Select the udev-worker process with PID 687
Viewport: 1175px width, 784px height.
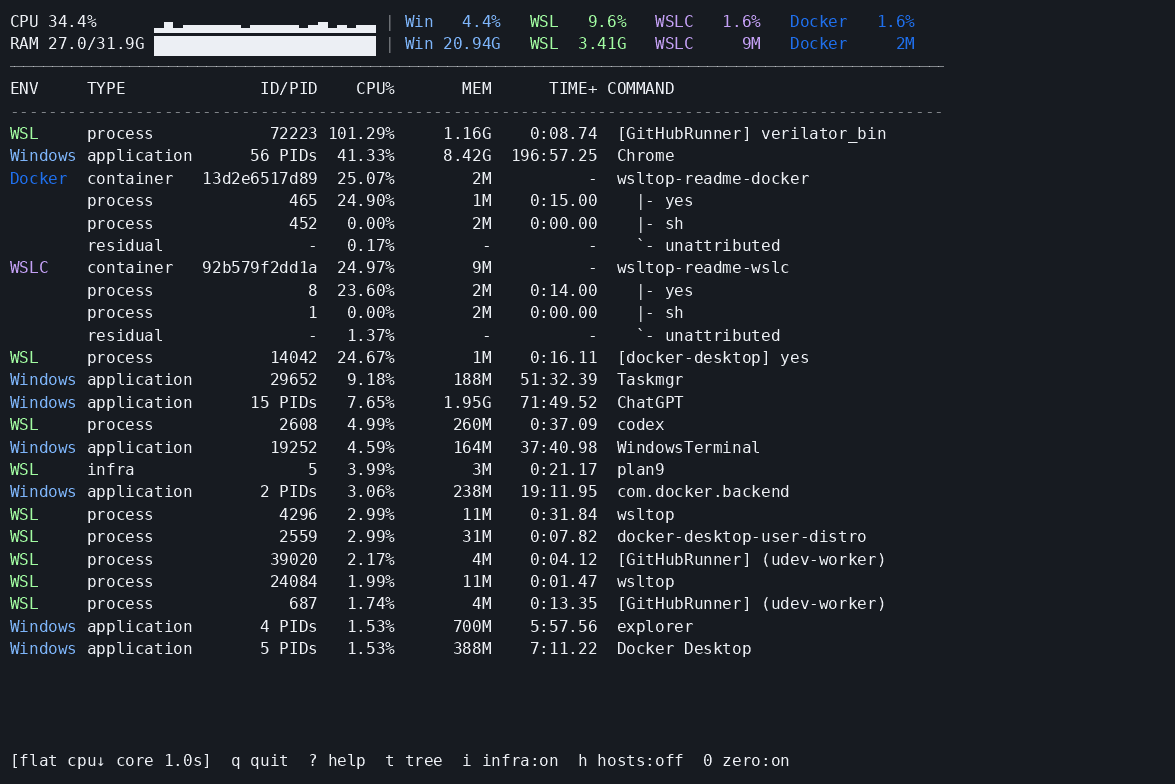pyautogui.click(x=448, y=604)
